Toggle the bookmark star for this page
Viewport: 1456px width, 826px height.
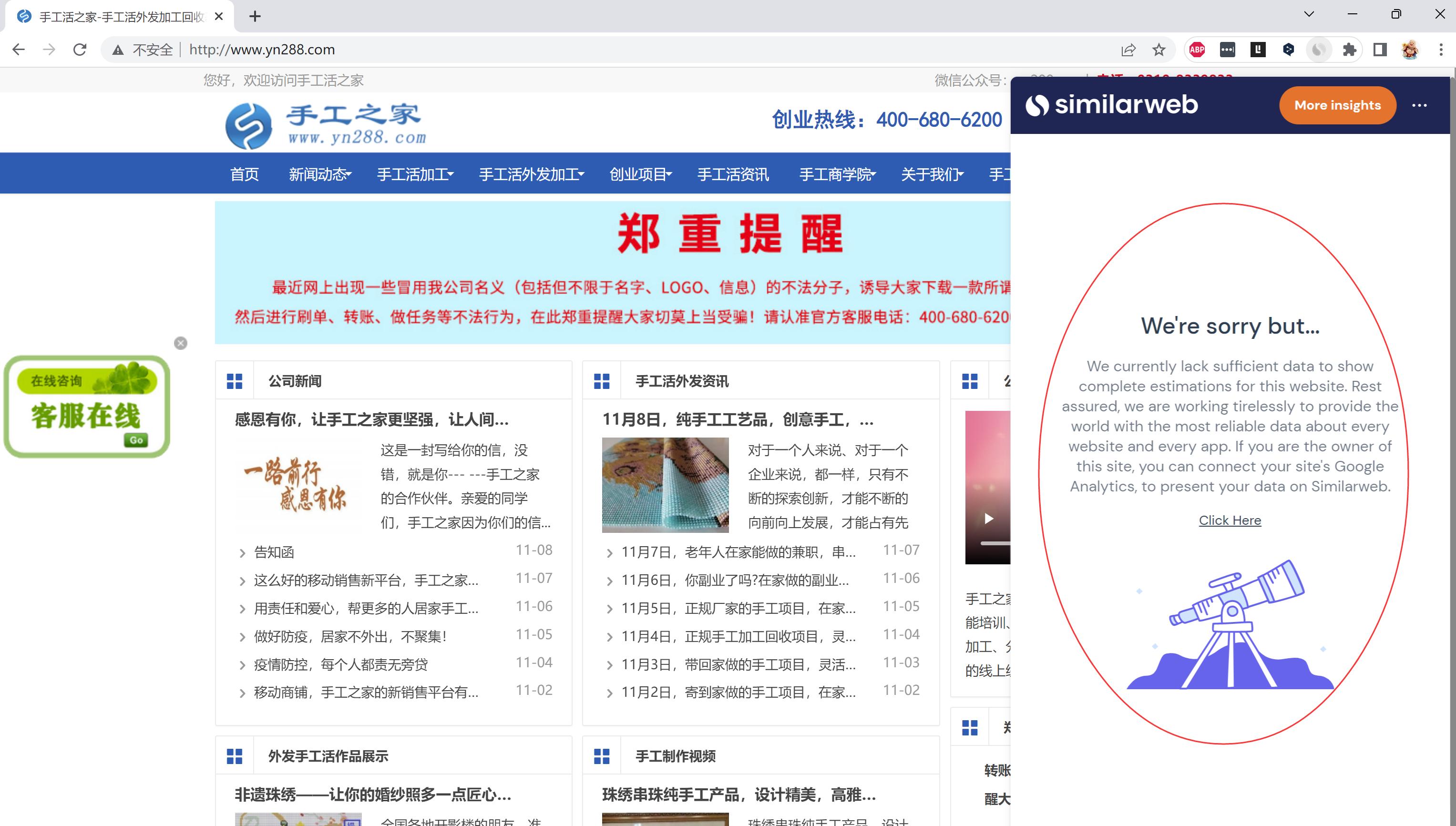(x=1160, y=50)
